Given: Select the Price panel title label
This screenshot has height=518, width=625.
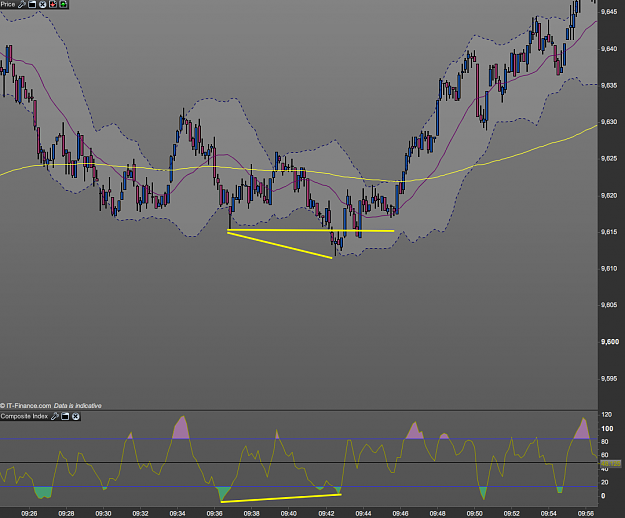Looking at the screenshot, I should click(x=8, y=4).
